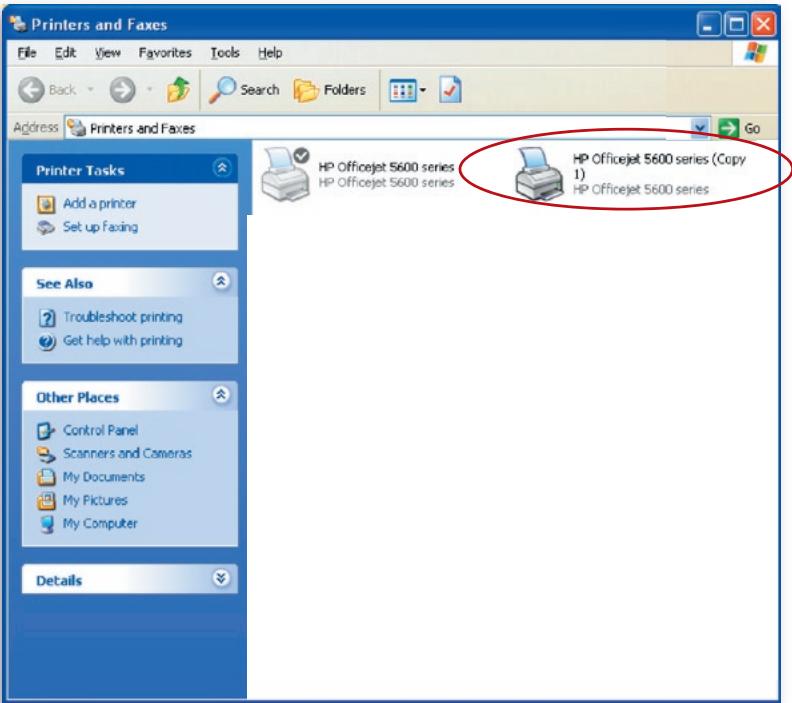Screen dimensions: 792x703
Task: Open the Edit menu
Action: point(65,53)
